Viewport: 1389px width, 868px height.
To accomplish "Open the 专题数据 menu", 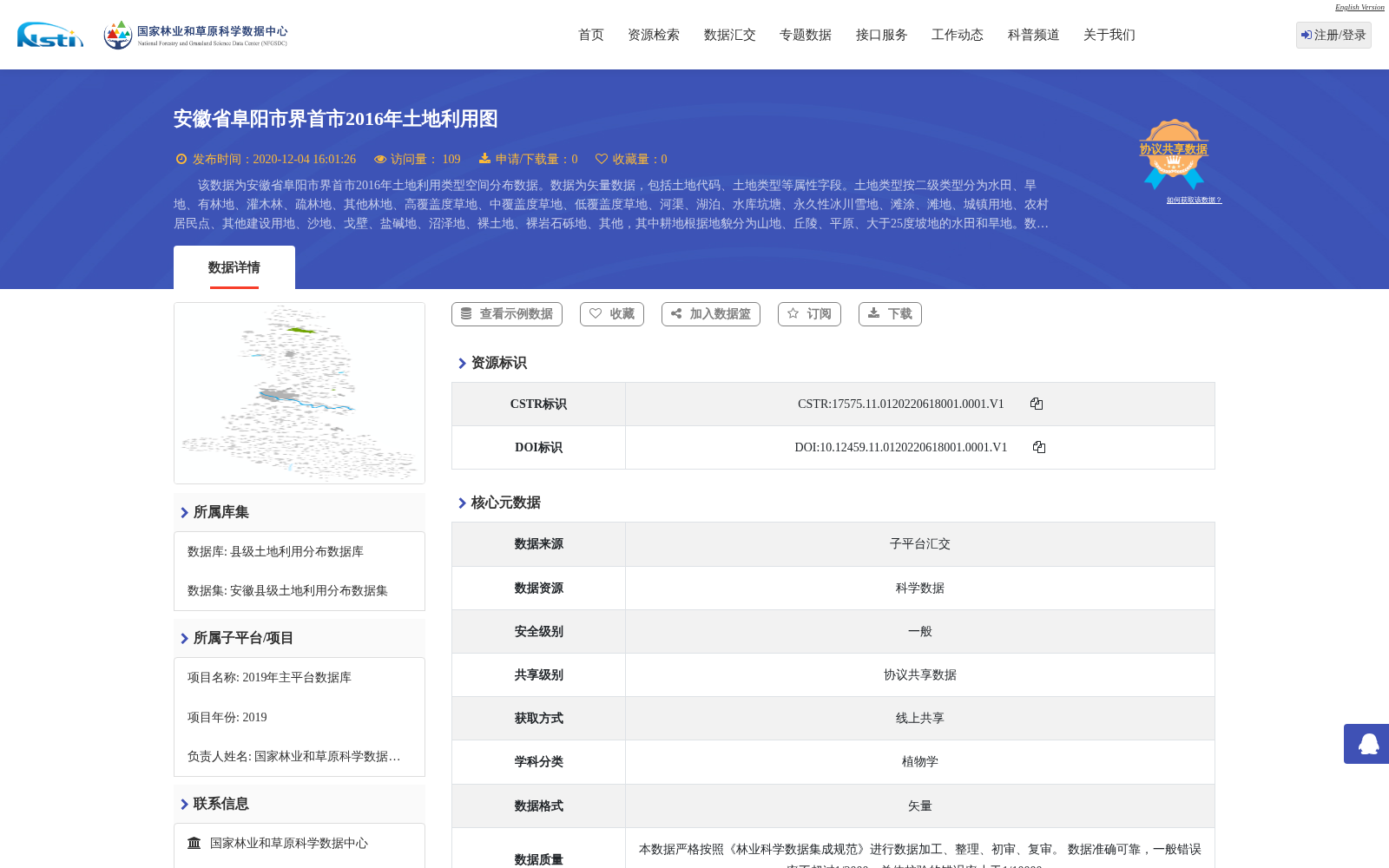I will tap(806, 35).
